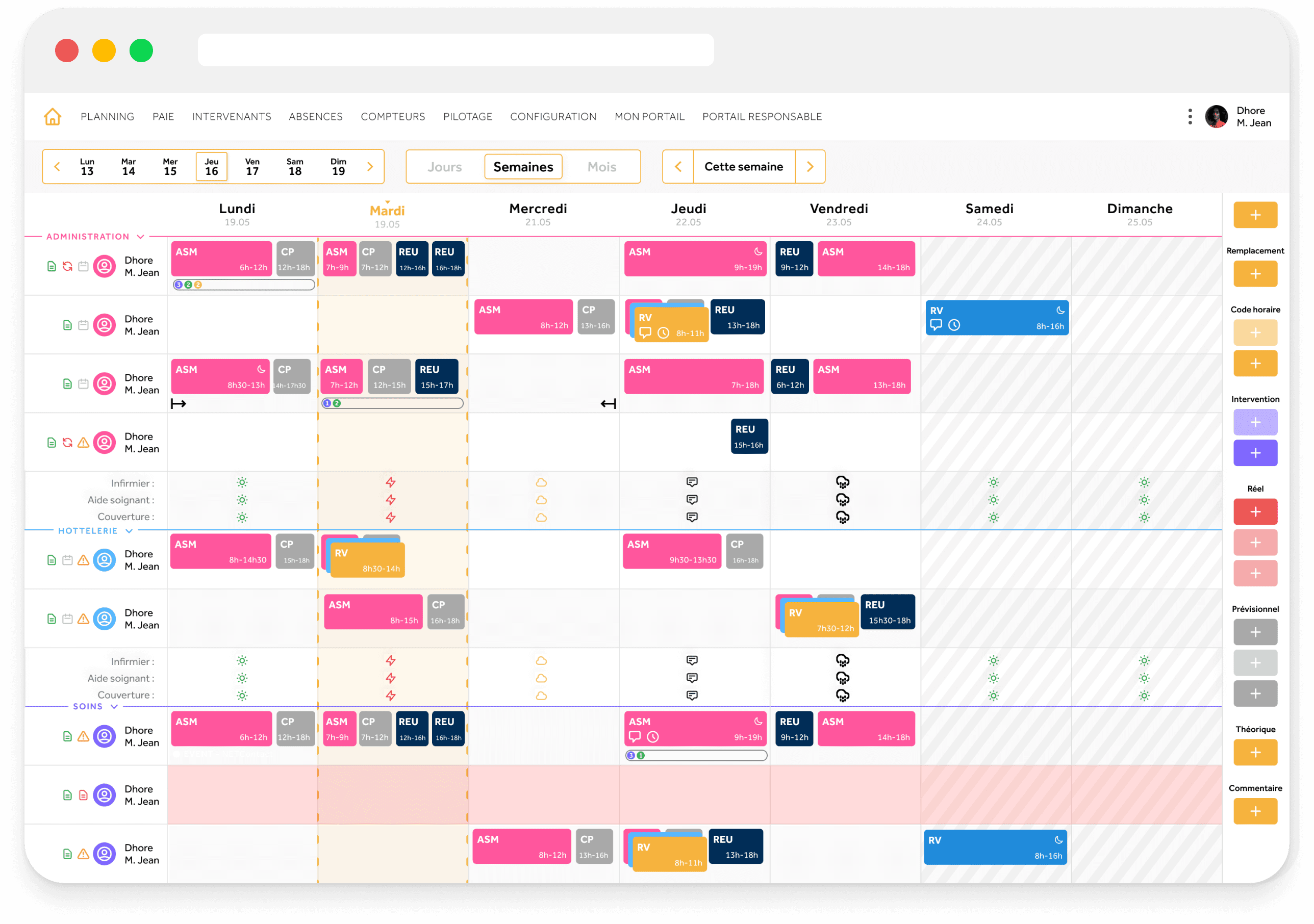
Task: Switch view to Jours
Action: pyautogui.click(x=444, y=166)
